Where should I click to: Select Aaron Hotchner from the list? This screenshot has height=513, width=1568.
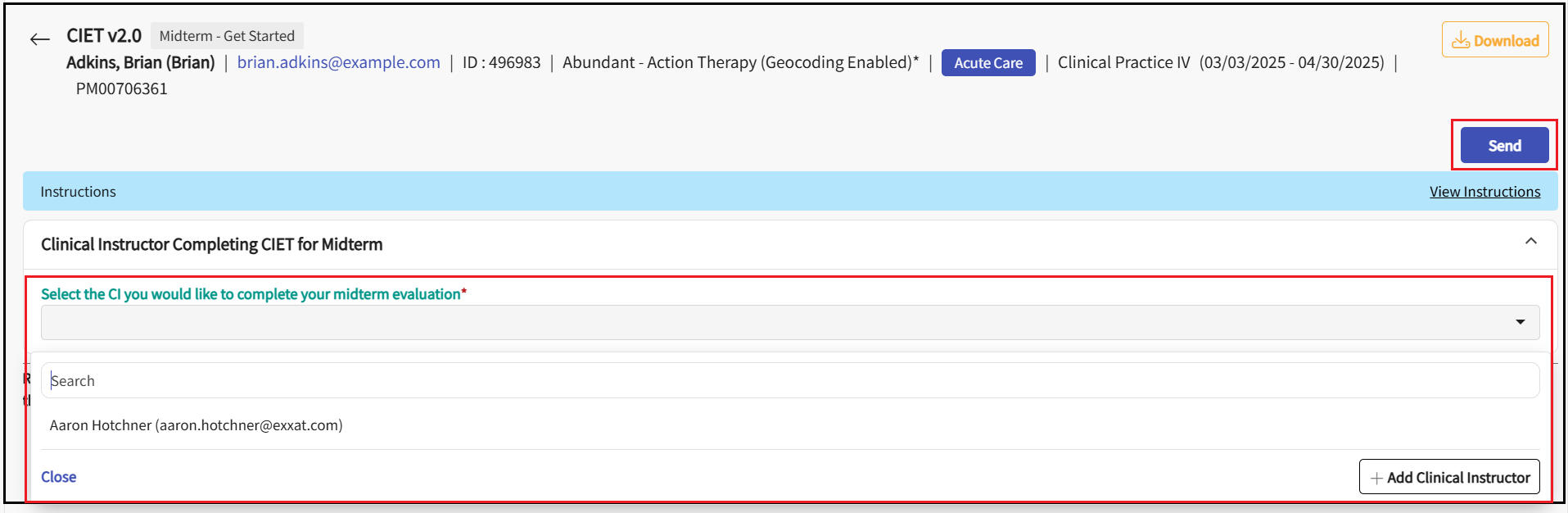[x=197, y=425]
